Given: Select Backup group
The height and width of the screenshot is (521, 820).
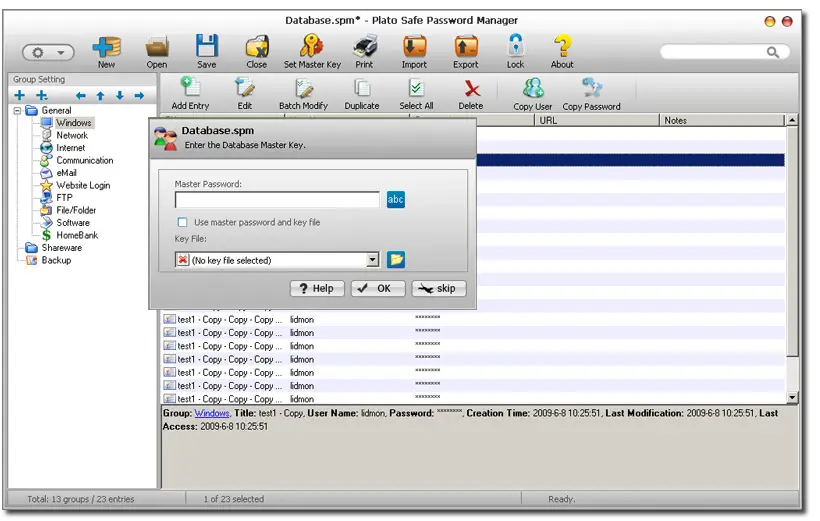Looking at the screenshot, I should (56, 260).
